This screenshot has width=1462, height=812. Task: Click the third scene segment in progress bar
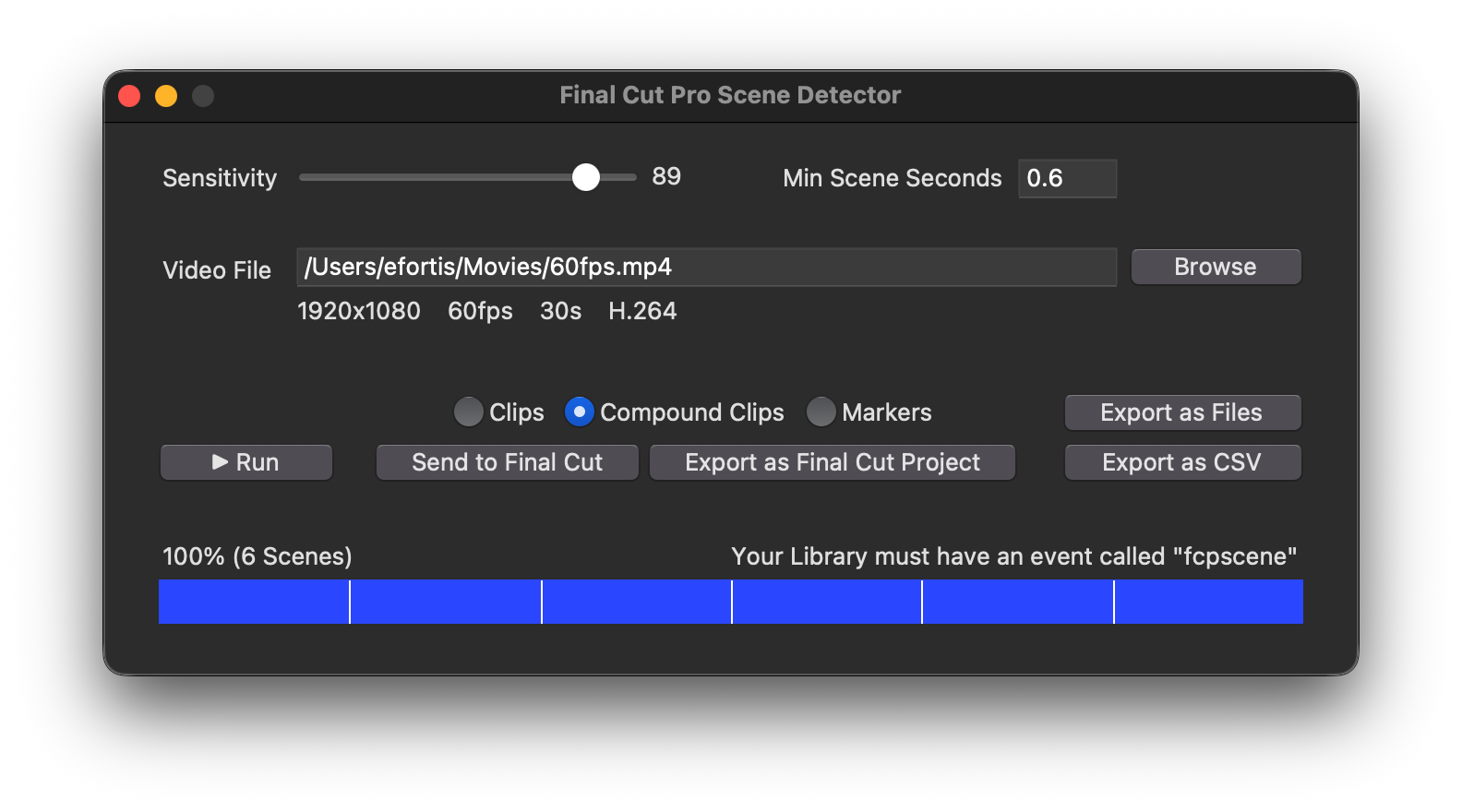pos(637,602)
